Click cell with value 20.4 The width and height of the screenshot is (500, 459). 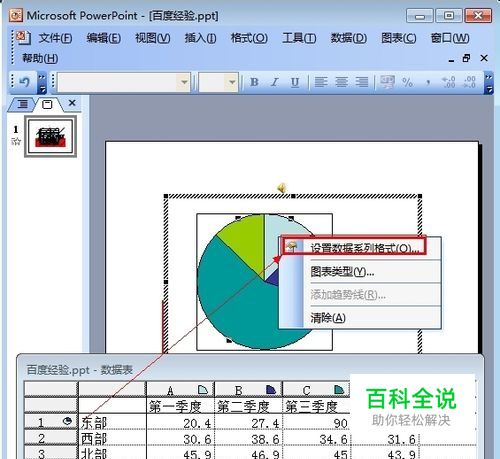click(x=180, y=422)
